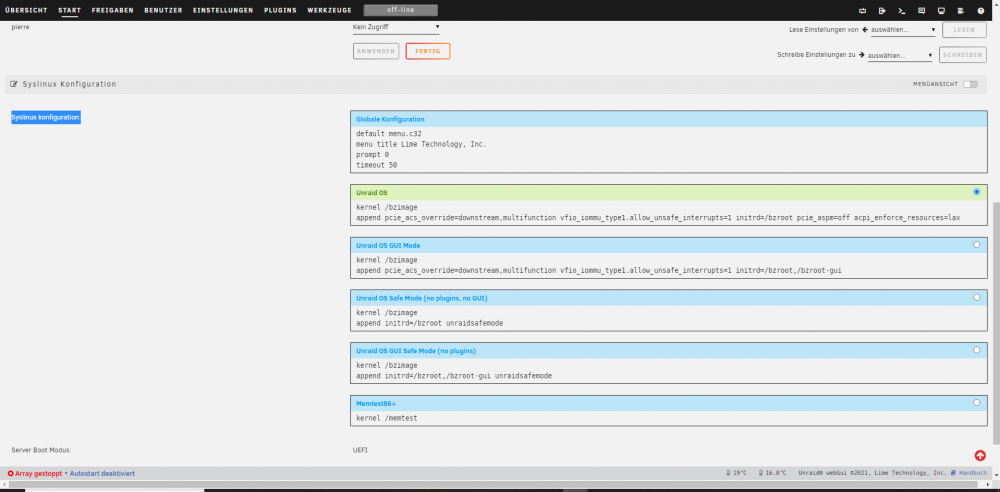This screenshot has height=492, width=1000.
Task: Click into Unraid OS GUI Mode config text
Action: [668, 265]
